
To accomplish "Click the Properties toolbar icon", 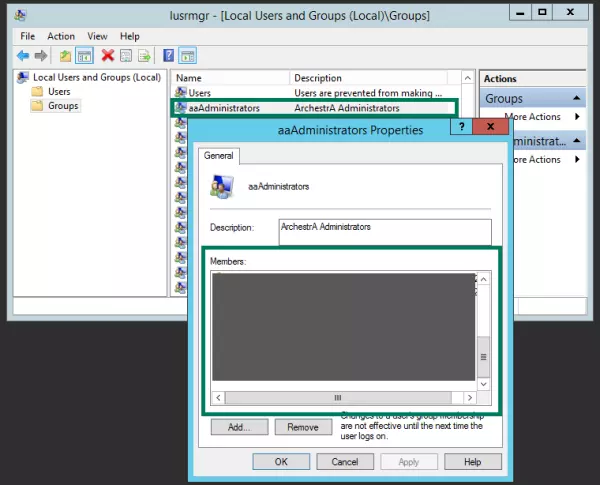I will coord(126,55).
